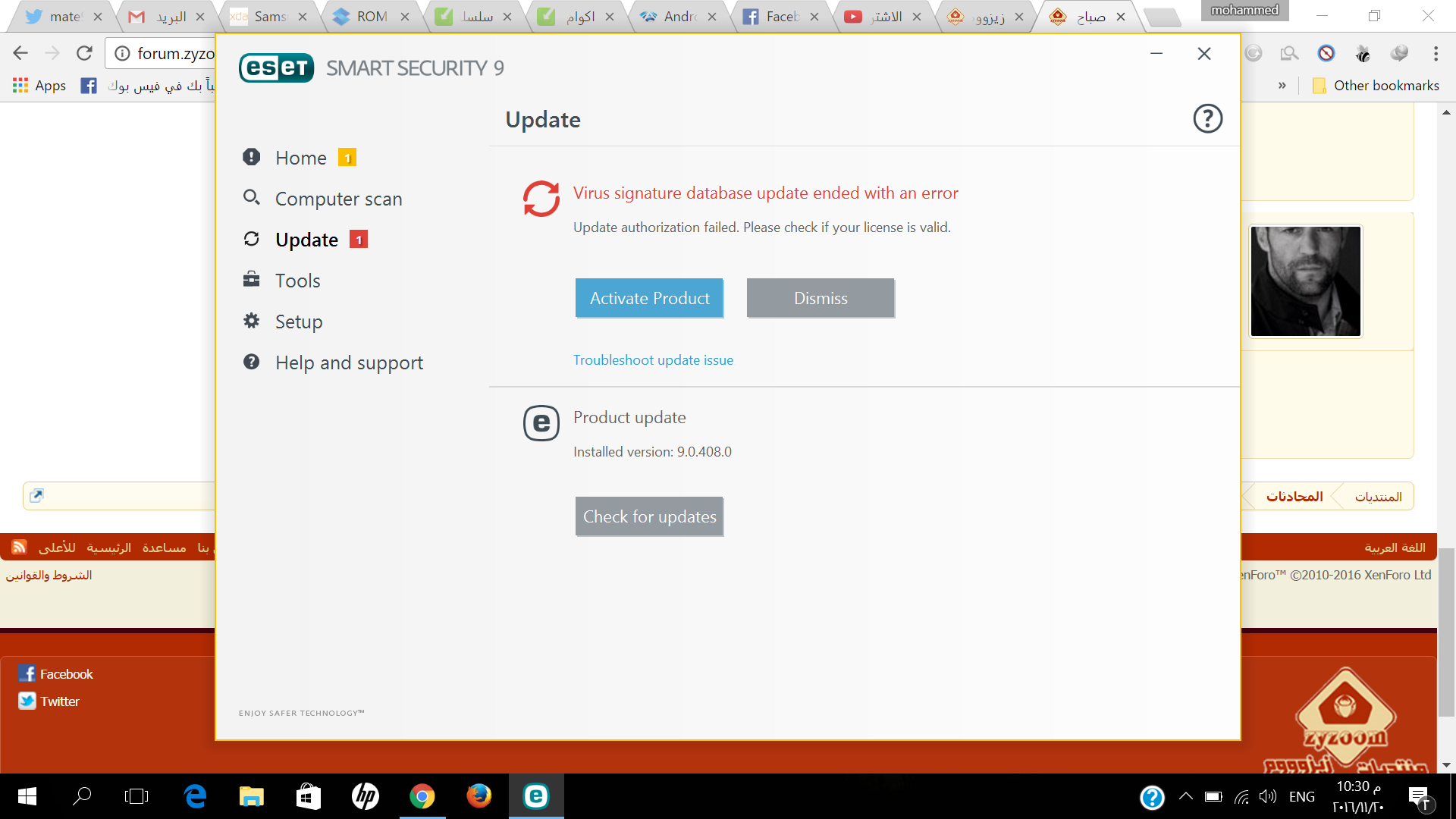1456x819 pixels.
Task: Open Setup in ESET sidebar
Action: [298, 322]
